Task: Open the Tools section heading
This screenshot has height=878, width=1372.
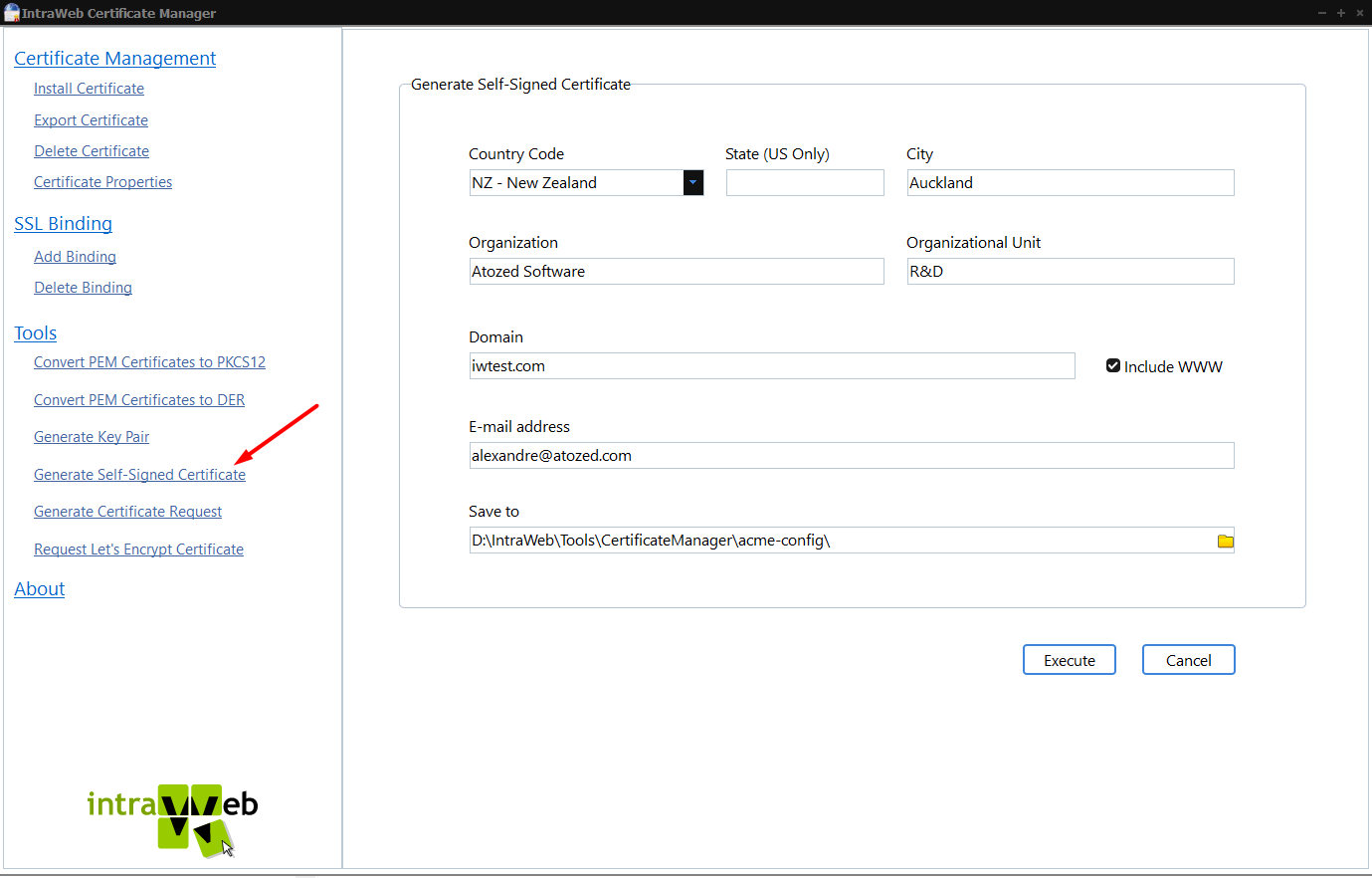Action: (35, 333)
